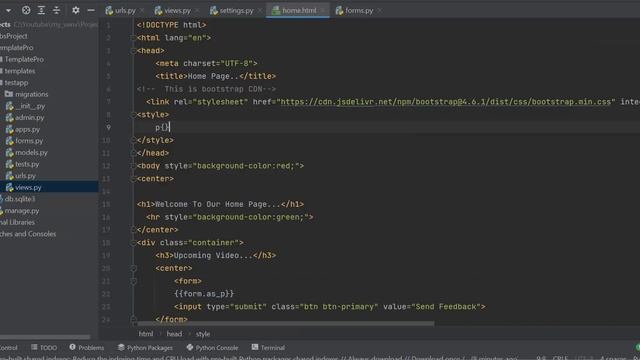Collapse the html tag fold marker on line 2
Viewport: 640px width, 360px height.
pos(133,38)
